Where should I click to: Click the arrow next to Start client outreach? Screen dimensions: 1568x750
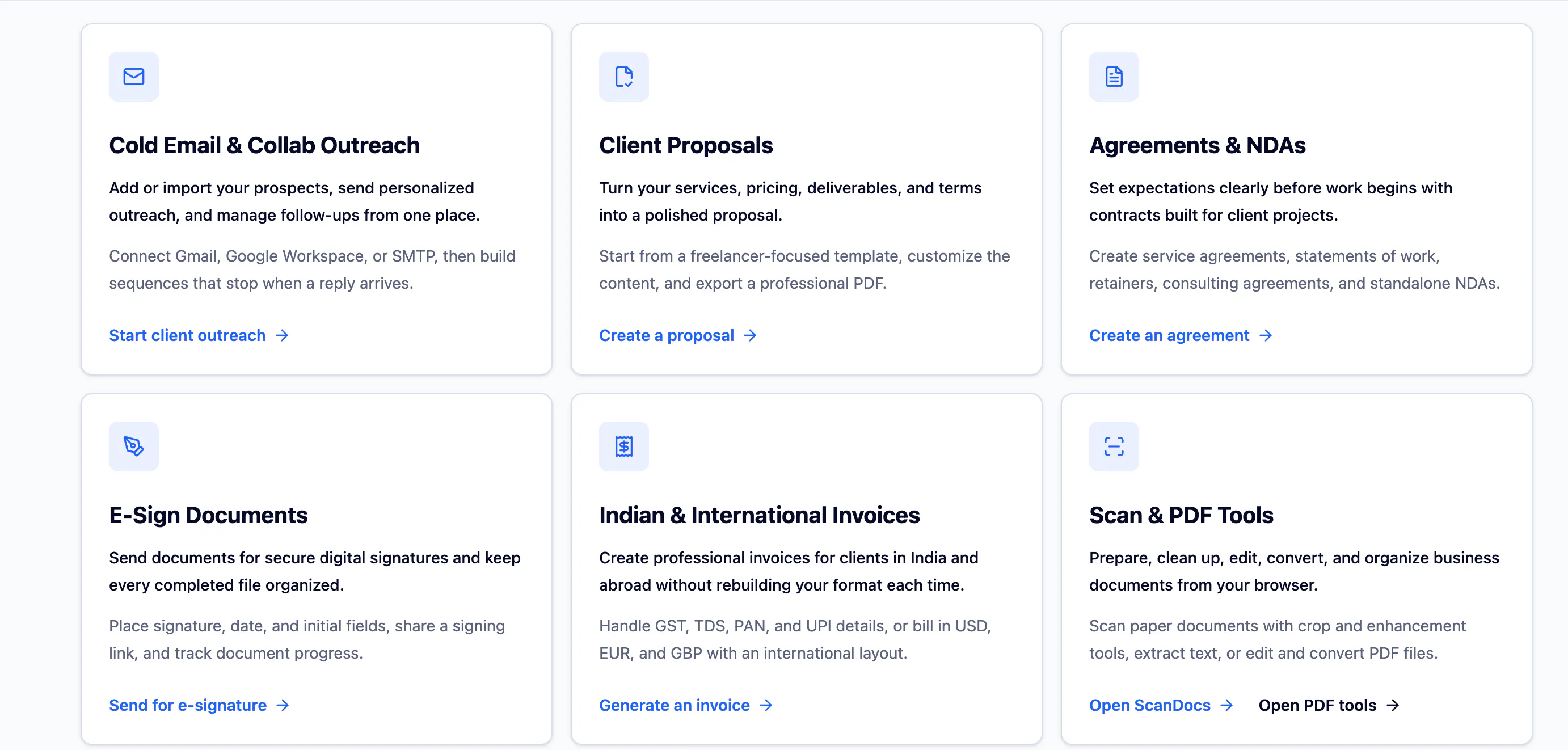[x=282, y=335]
